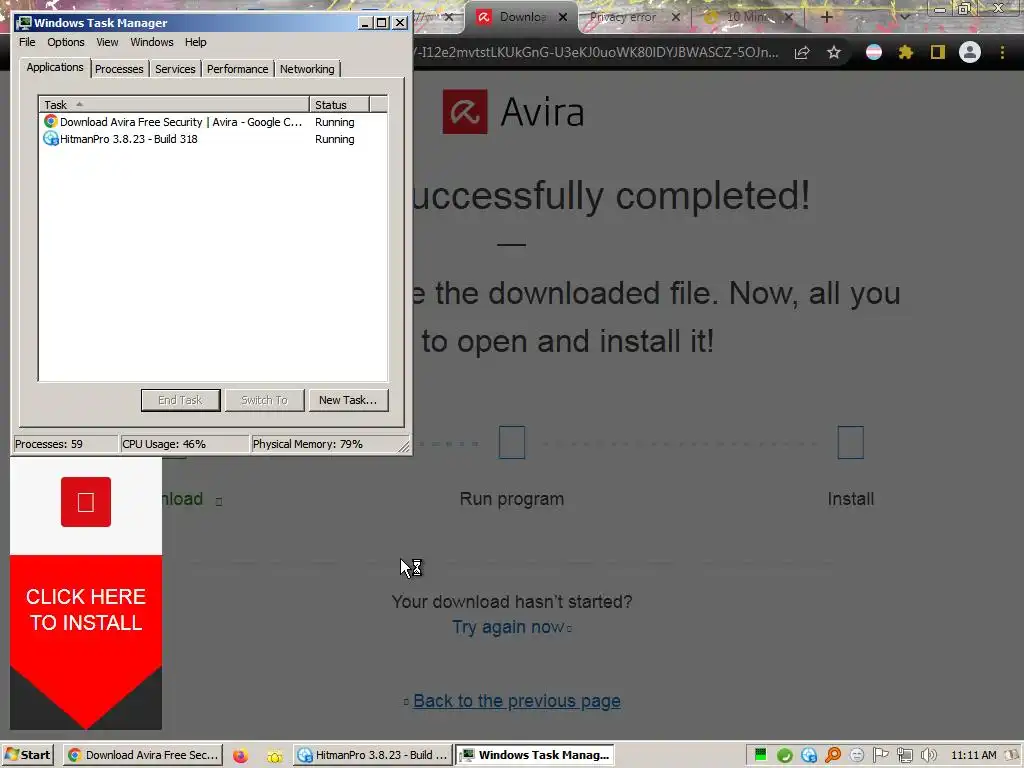Switch to the Networking tab
This screenshot has width=1024, height=768.
(307, 69)
